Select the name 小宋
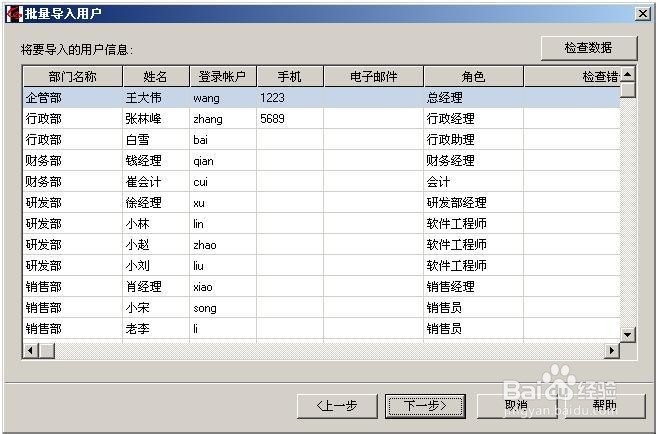The width and height of the screenshot is (656, 434). coord(137,308)
